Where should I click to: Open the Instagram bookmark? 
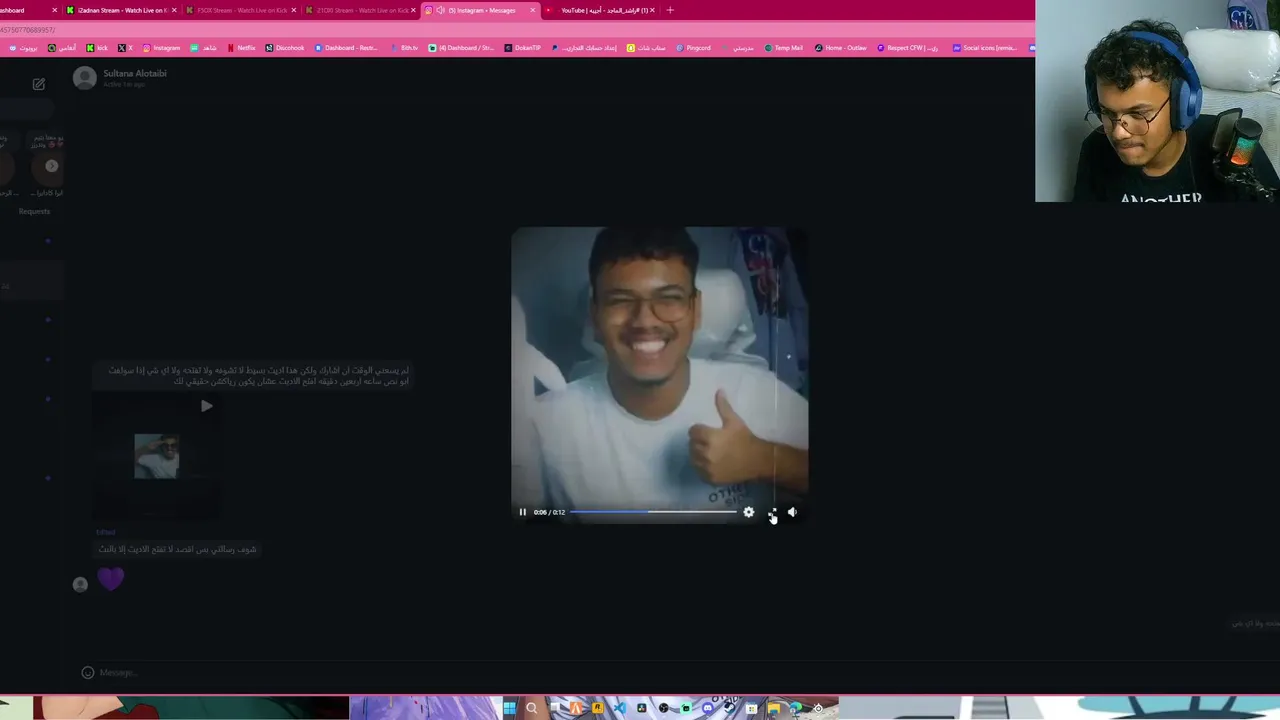pyautogui.click(x=161, y=48)
